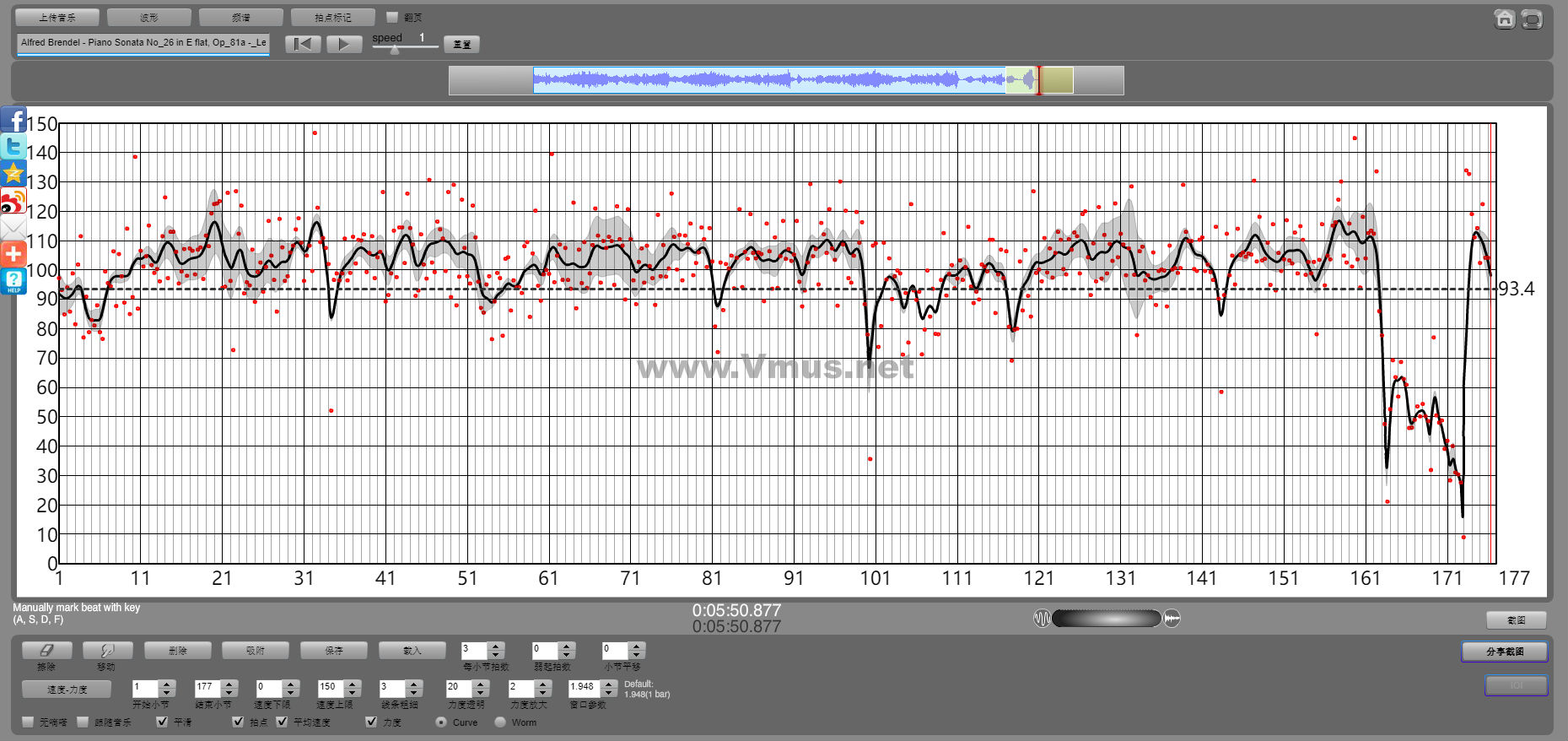Switch to the 波形 waveform view
The image size is (1568, 741).
pos(149,17)
